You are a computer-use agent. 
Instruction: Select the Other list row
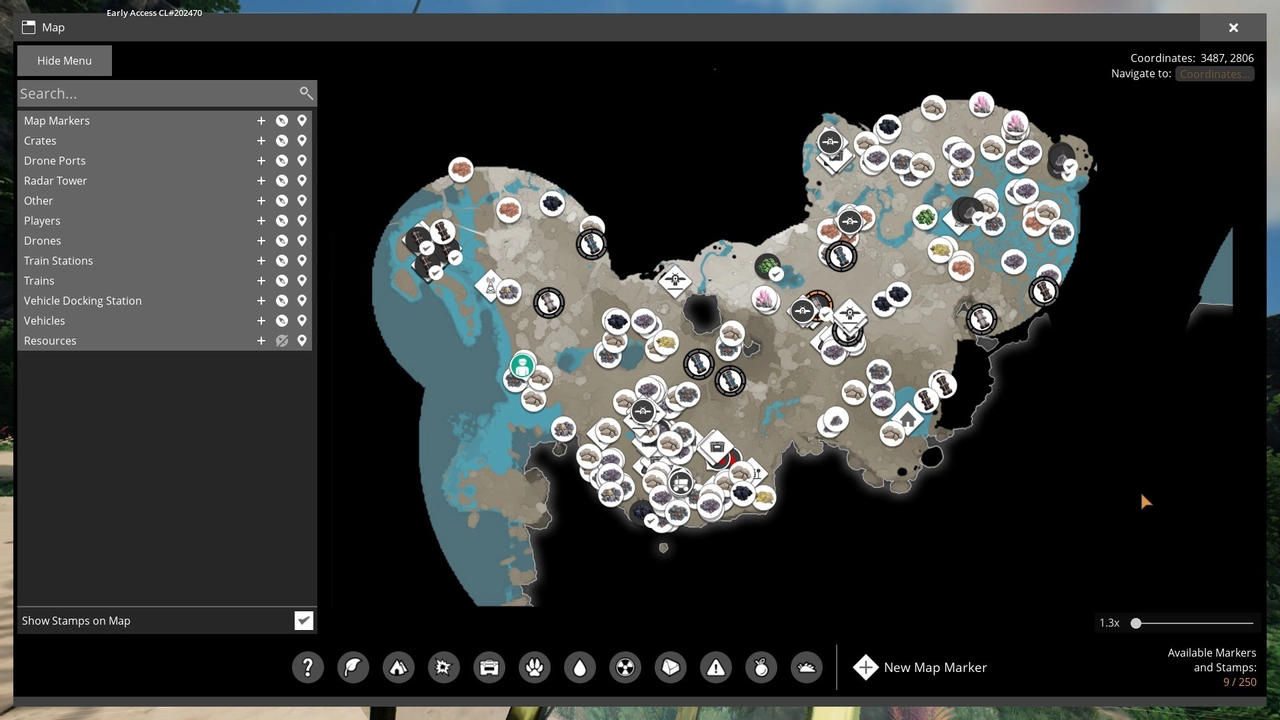pyautogui.click(x=165, y=201)
